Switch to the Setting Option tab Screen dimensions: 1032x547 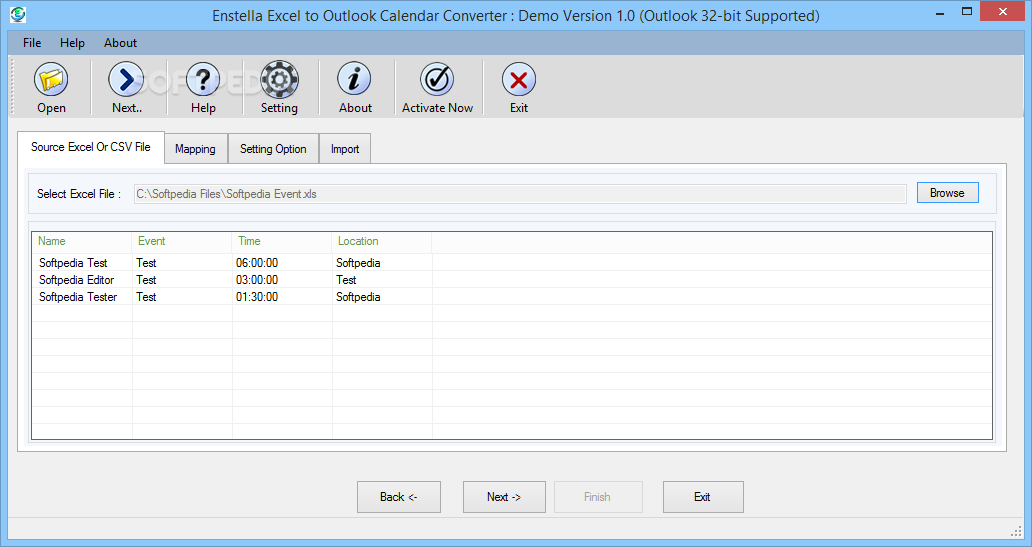coord(273,149)
